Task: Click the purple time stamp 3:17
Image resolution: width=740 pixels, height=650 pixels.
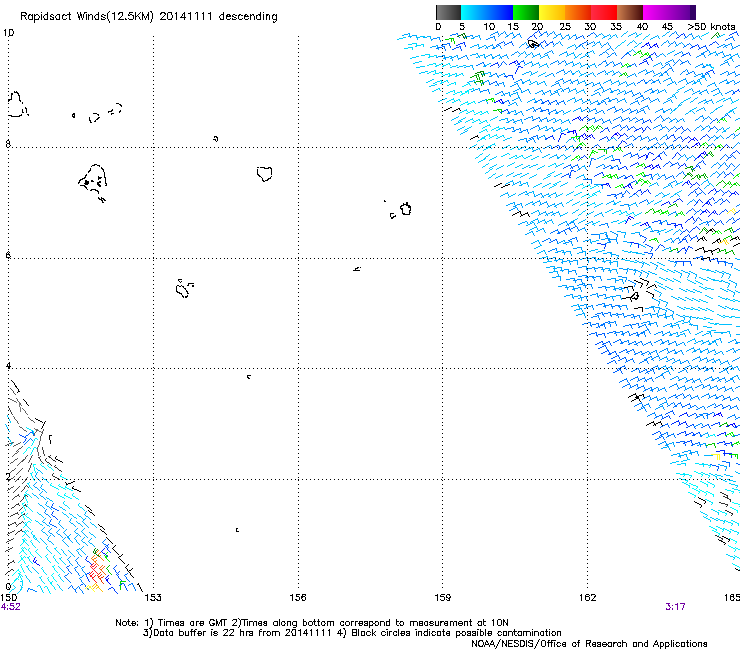Action: (x=675, y=607)
